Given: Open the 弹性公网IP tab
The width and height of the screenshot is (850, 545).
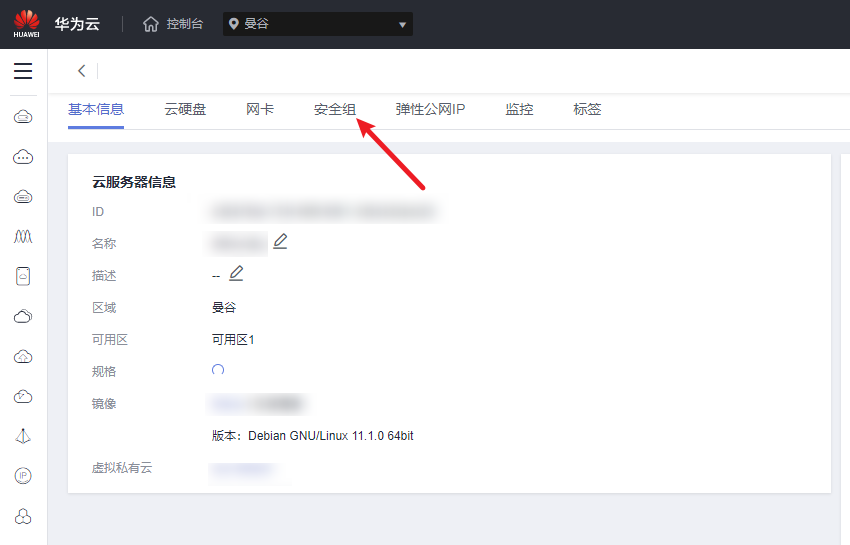Looking at the screenshot, I should click(x=430, y=109).
